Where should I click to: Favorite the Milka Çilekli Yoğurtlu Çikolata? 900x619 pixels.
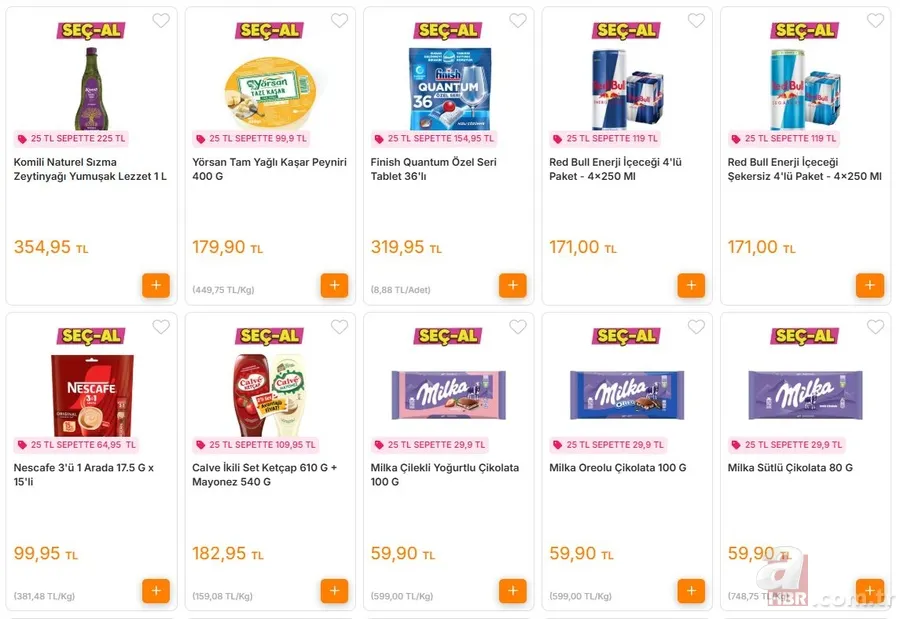coord(517,326)
